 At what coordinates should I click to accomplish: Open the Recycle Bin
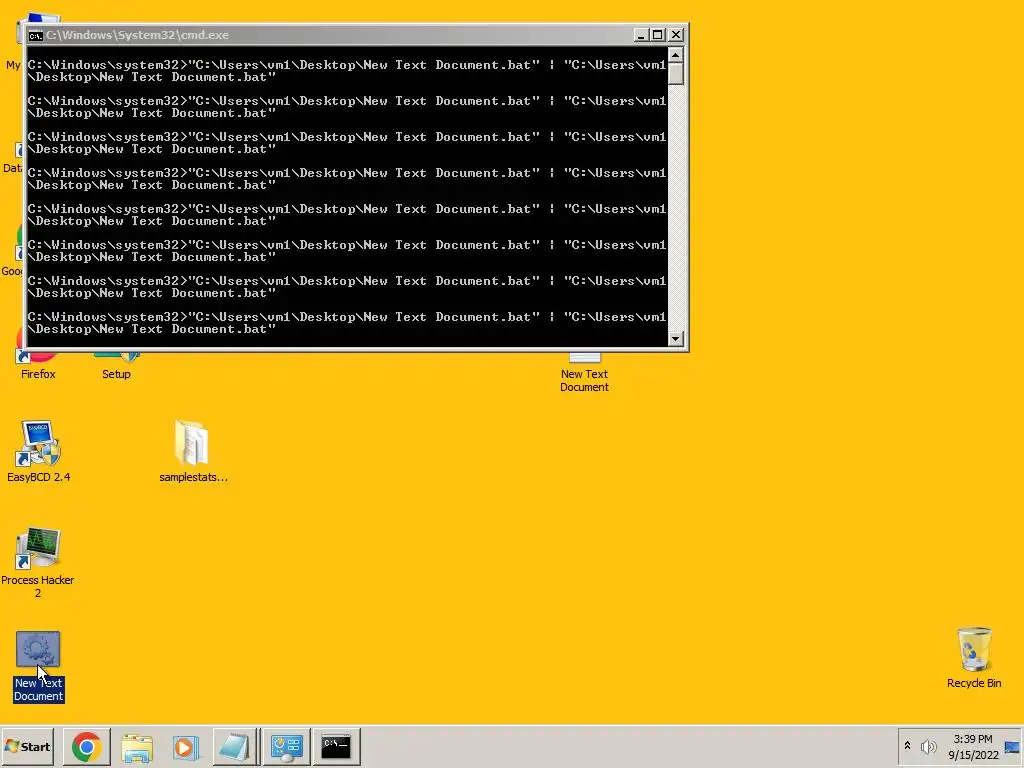(974, 658)
